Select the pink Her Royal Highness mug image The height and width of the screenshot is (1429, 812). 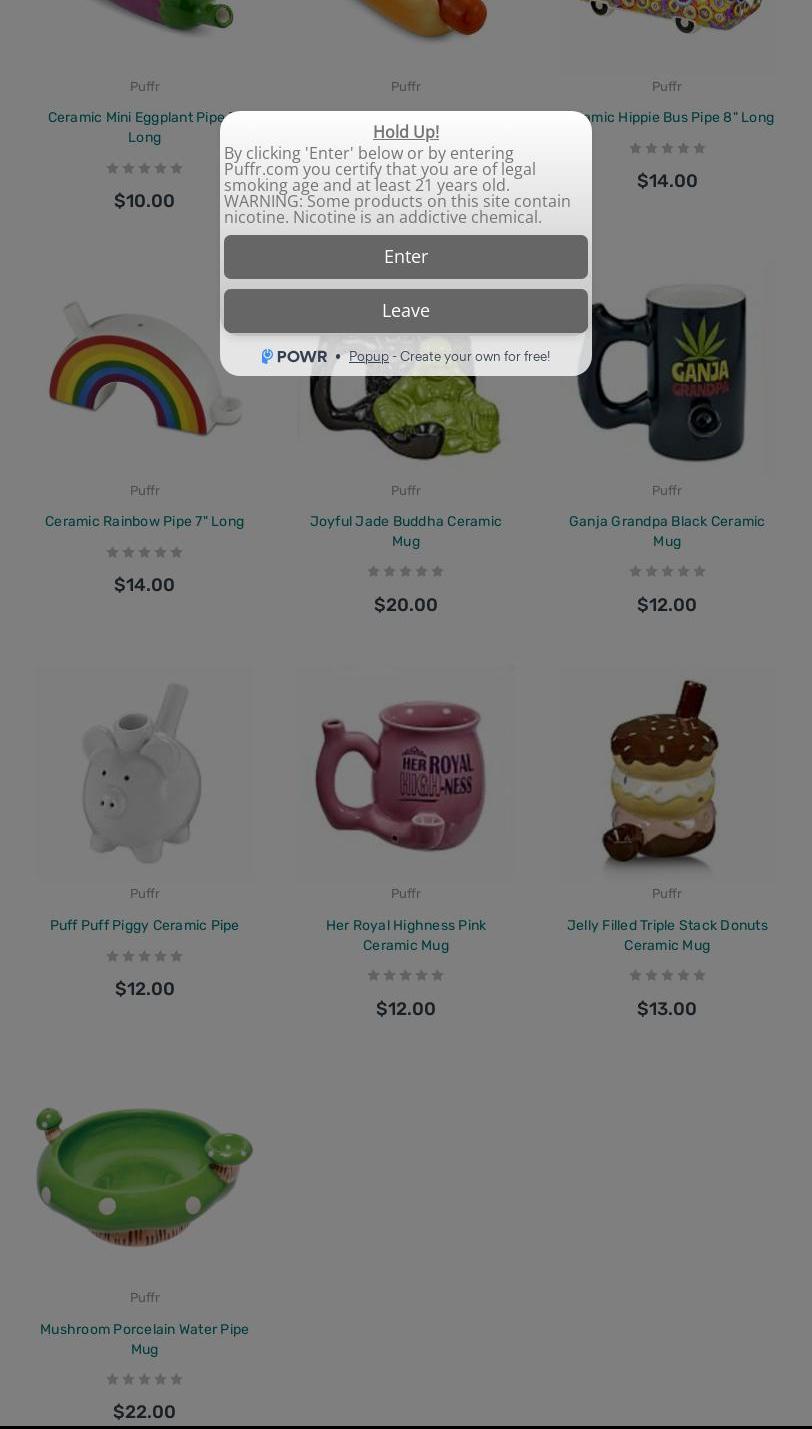(406, 774)
